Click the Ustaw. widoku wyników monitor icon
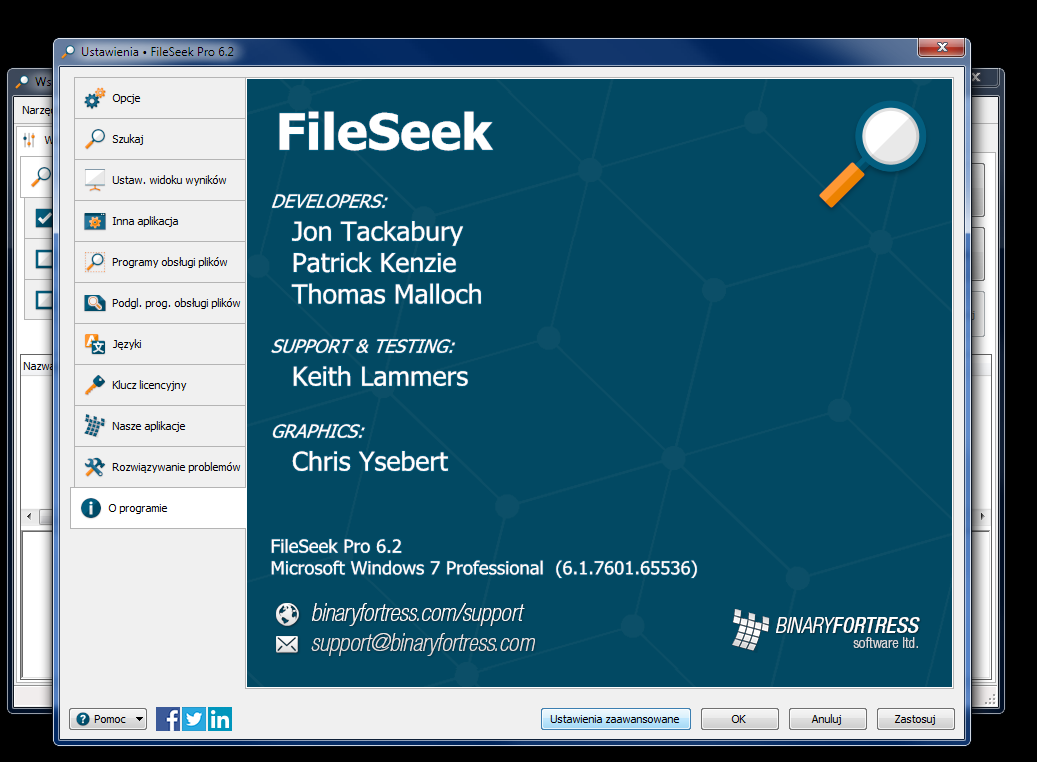 click(x=95, y=180)
